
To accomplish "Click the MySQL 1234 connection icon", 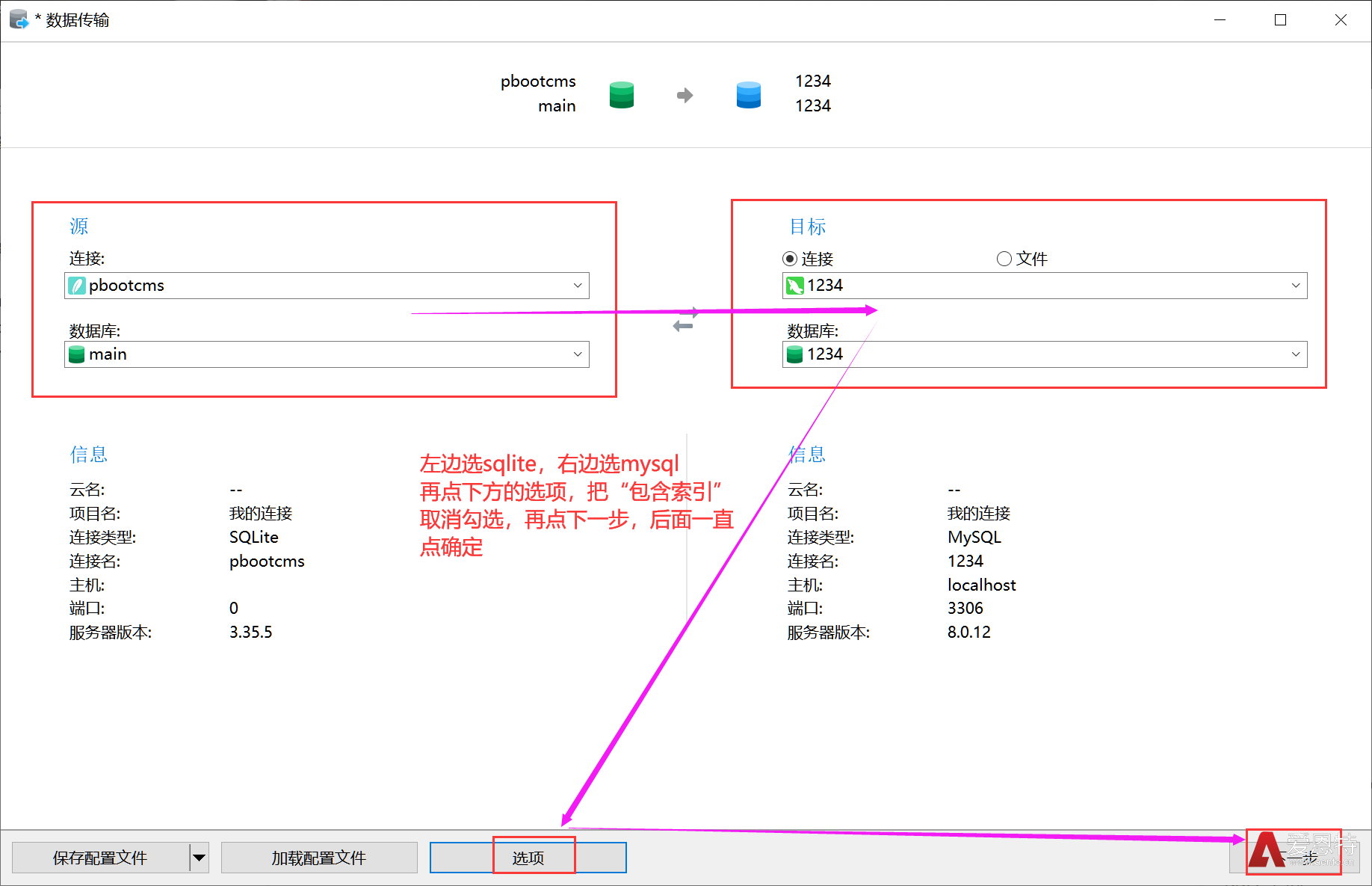I will coord(795,286).
